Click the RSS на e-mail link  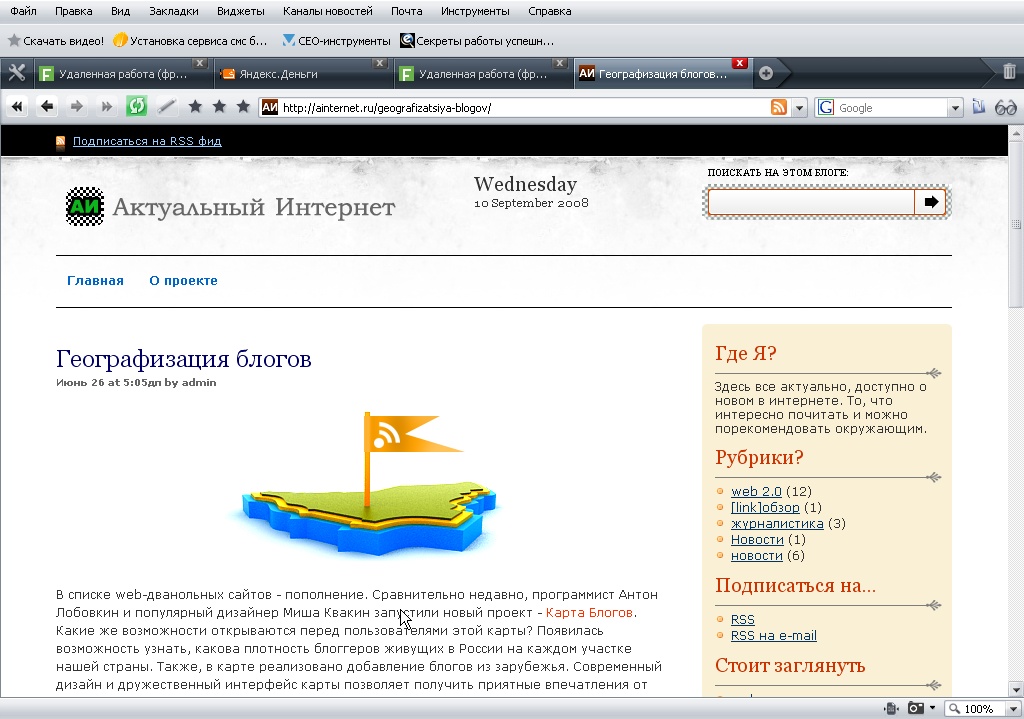tap(774, 635)
